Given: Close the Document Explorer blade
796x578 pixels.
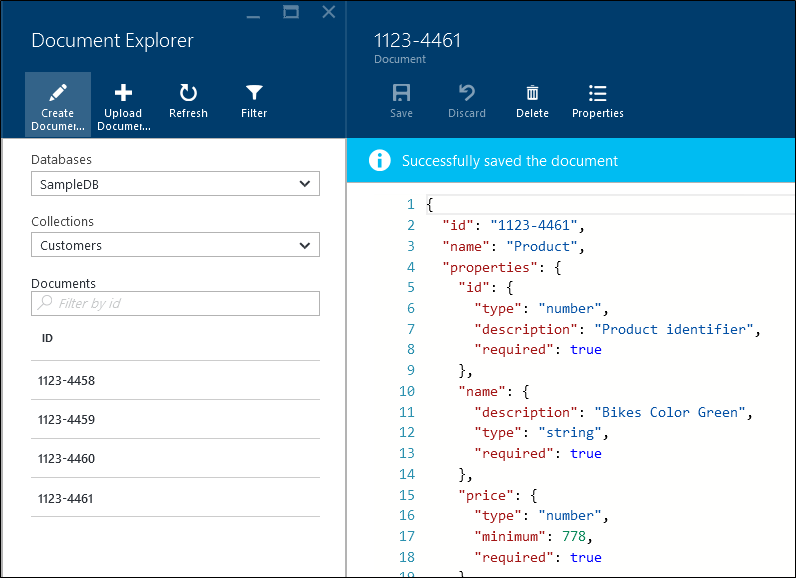Looking at the screenshot, I should click(x=329, y=12).
